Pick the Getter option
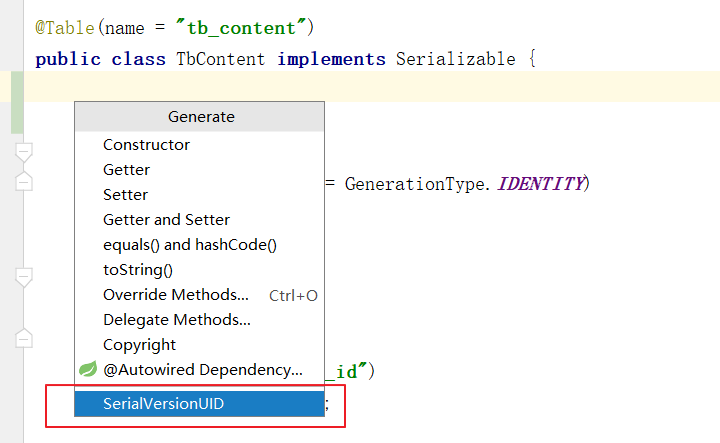The width and height of the screenshot is (720, 443). coord(199,170)
